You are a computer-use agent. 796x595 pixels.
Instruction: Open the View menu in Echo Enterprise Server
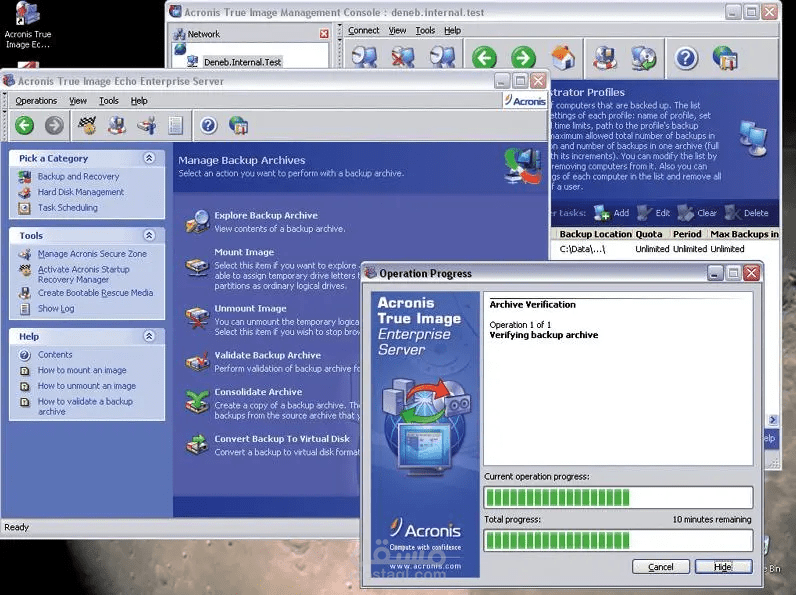78,101
